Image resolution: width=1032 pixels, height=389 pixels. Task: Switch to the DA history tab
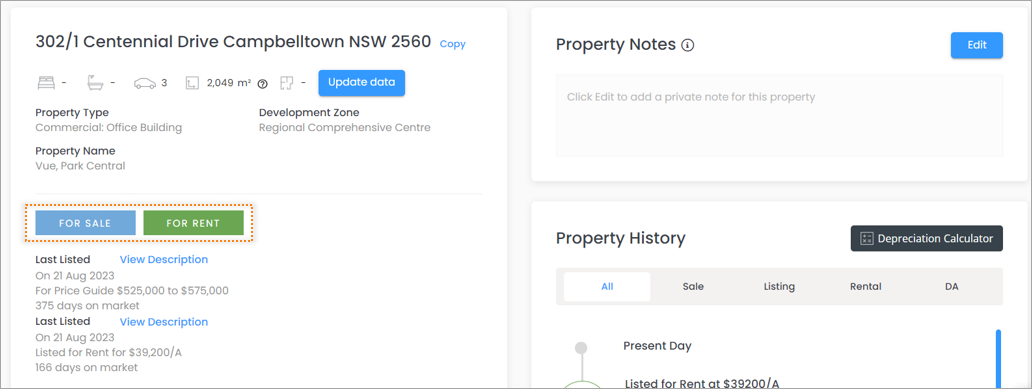coord(952,286)
